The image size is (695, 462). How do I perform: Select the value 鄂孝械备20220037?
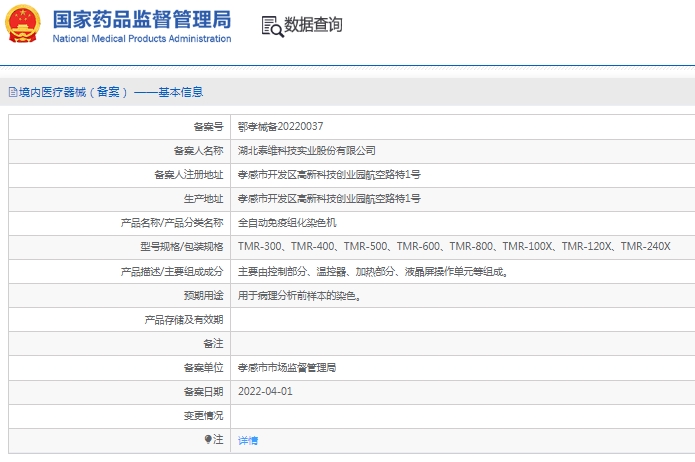(x=281, y=127)
